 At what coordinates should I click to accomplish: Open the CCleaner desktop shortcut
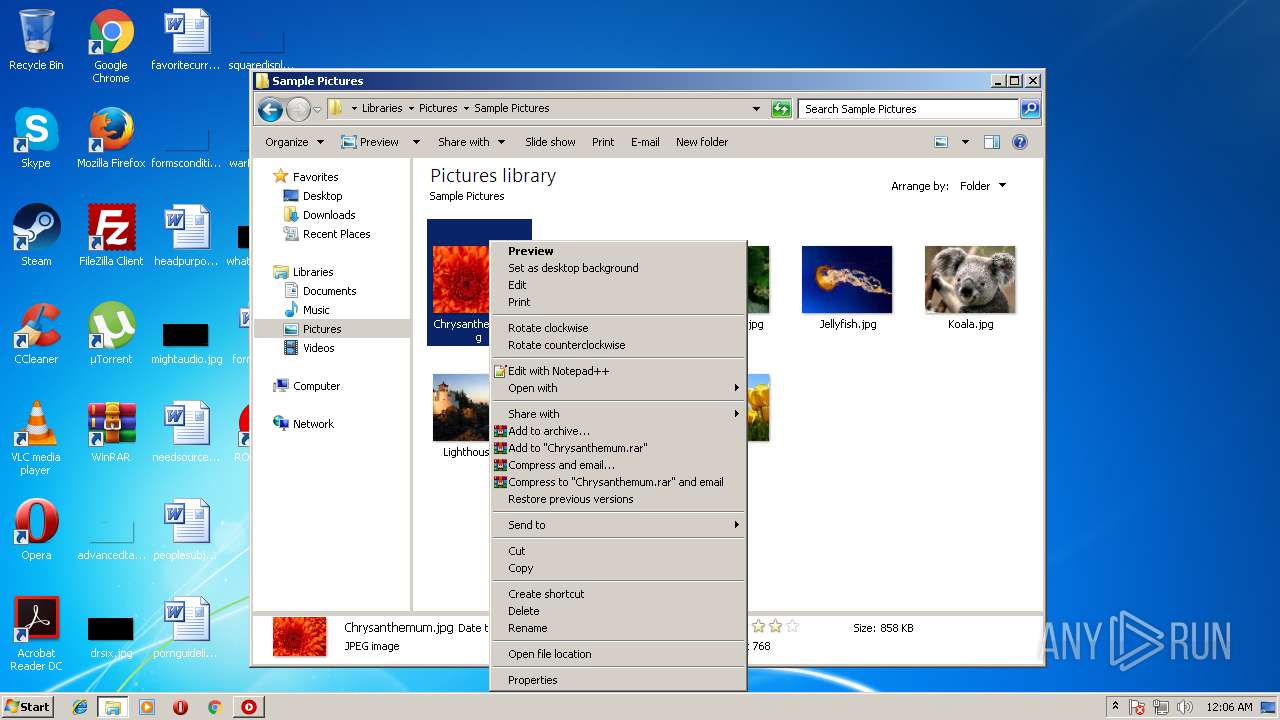click(36, 334)
